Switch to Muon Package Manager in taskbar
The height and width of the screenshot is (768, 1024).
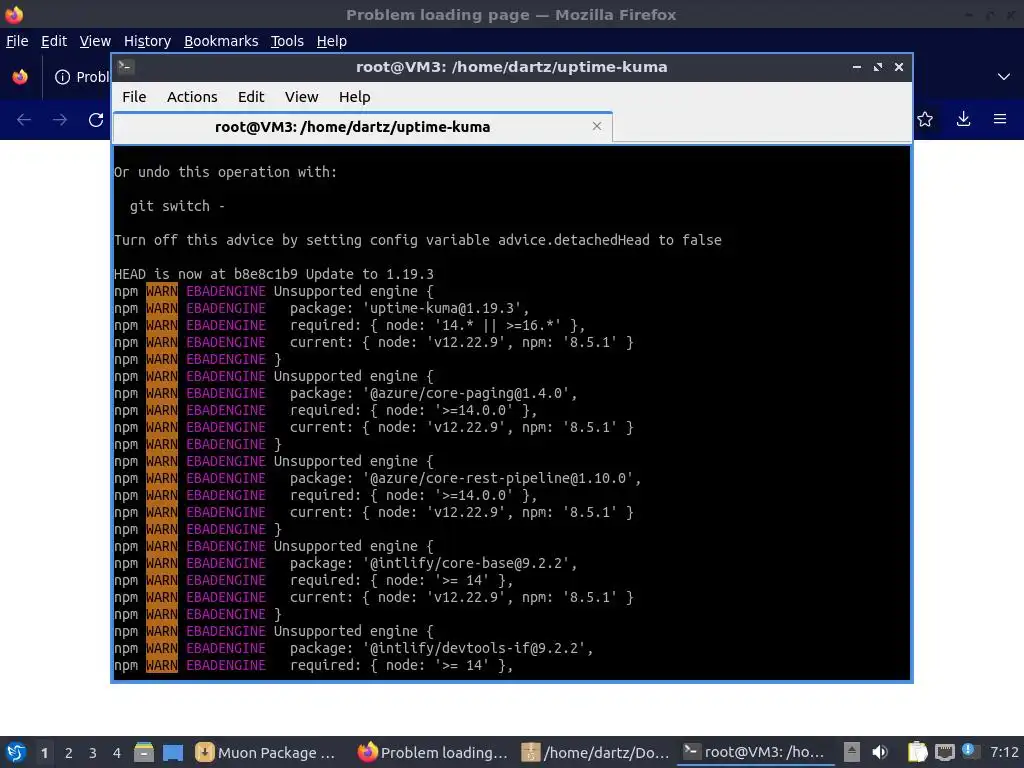click(x=268, y=752)
